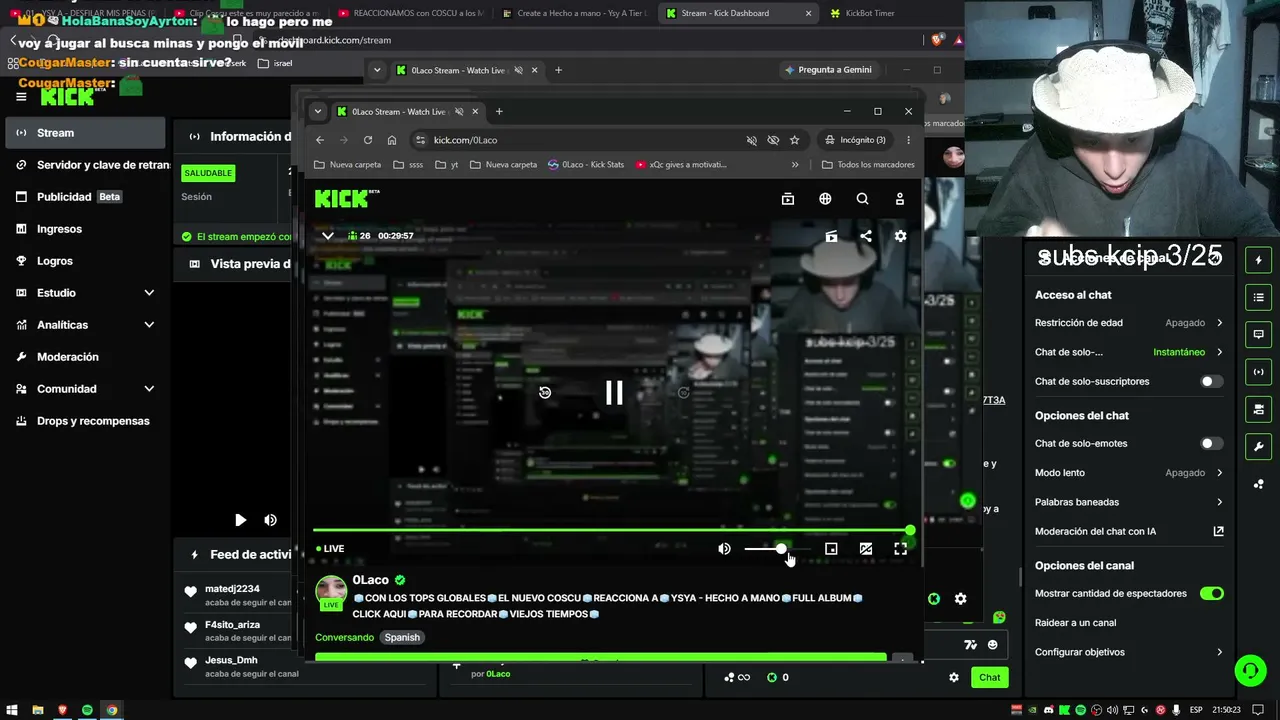The image size is (1280, 720).
Task: Toggle Chat de solo-emotes switch
Action: (1211, 443)
